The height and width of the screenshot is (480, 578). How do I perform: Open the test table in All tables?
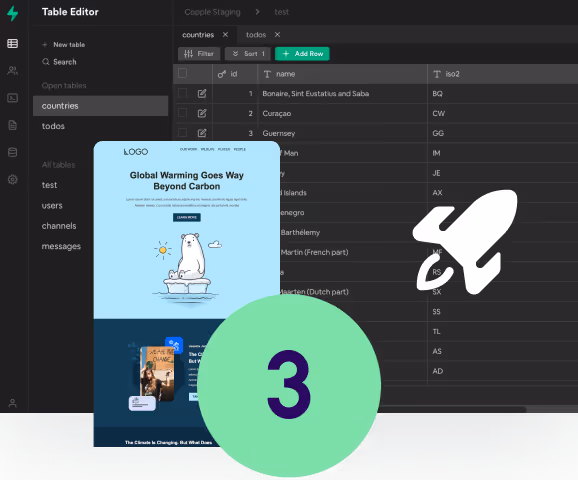pos(49,185)
